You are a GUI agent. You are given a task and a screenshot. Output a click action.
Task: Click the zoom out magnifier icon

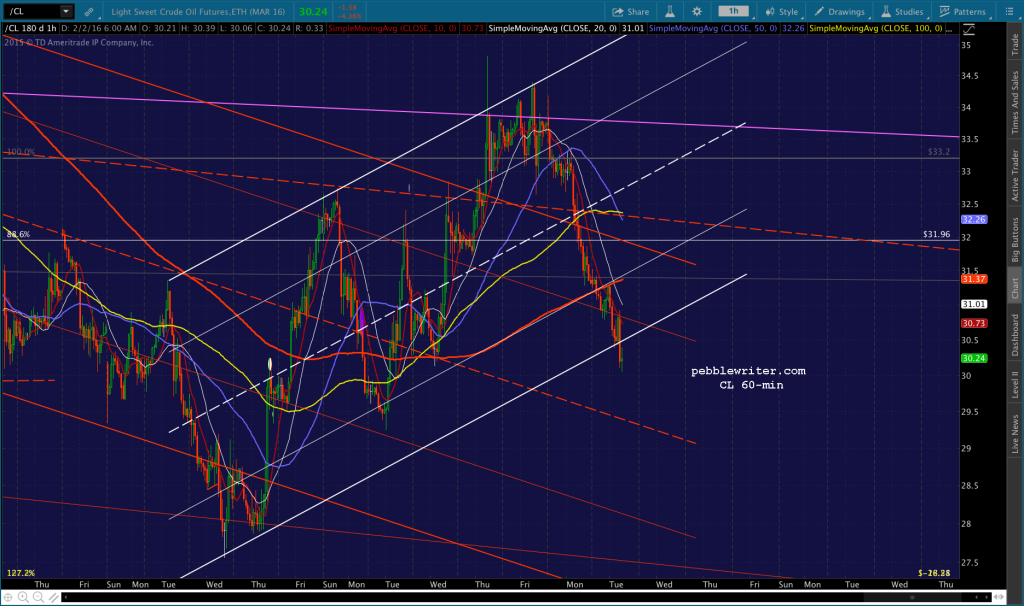tap(38, 597)
